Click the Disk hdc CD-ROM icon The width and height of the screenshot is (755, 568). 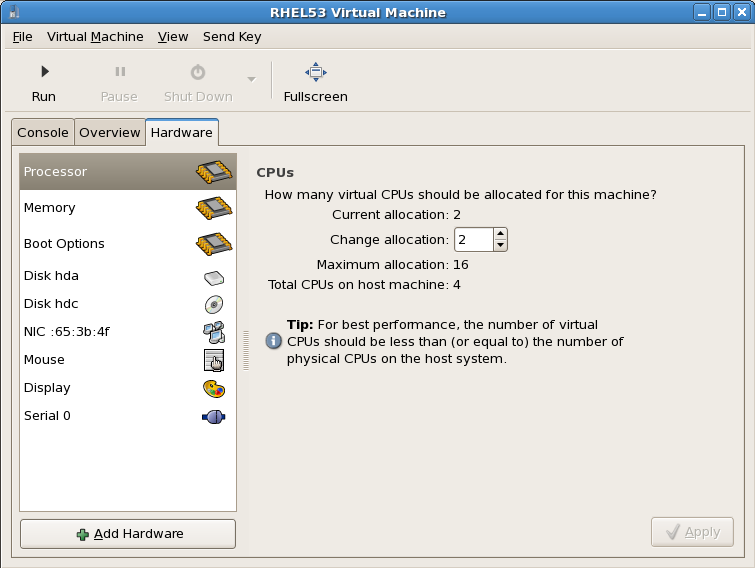[214, 304]
